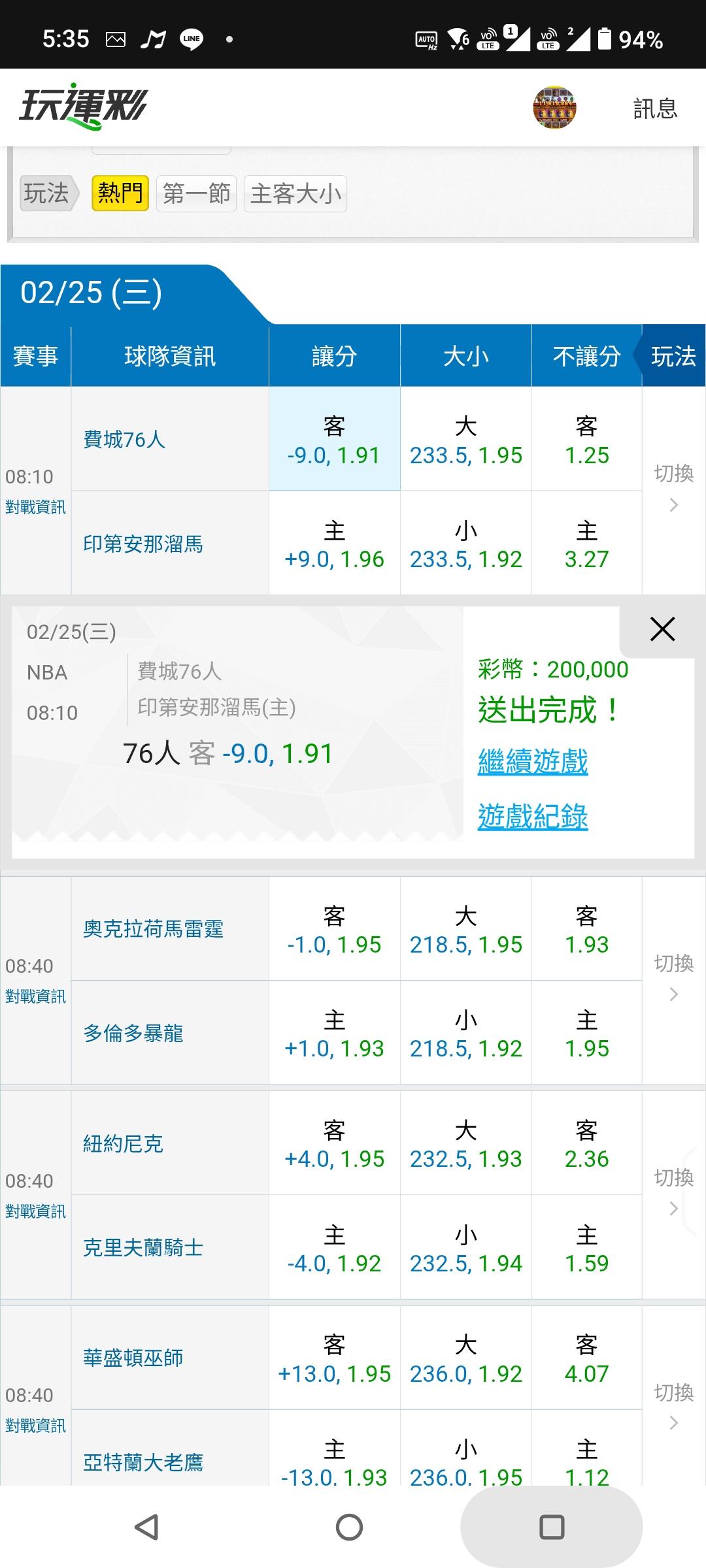Open team info for 紐約尼克

[123, 1143]
